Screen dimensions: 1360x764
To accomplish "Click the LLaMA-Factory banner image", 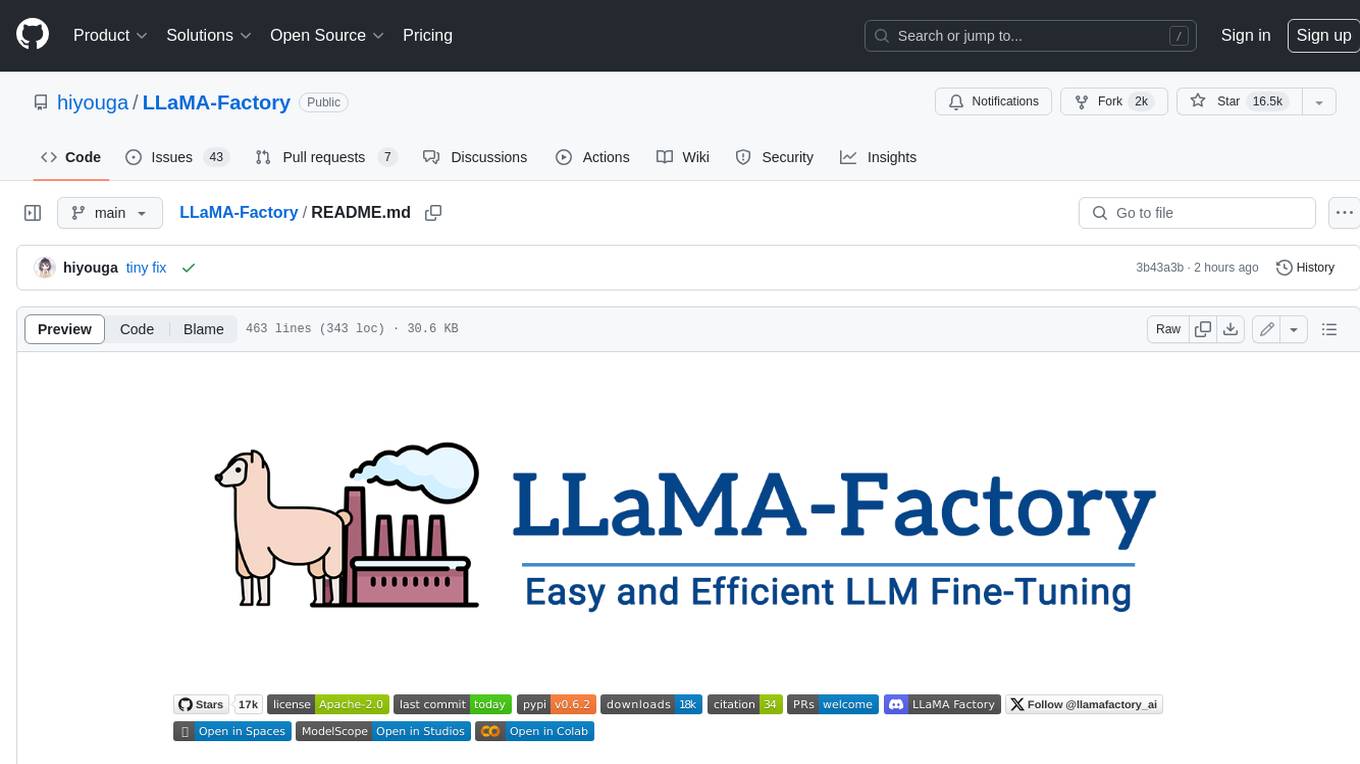I will (x=686, y=528).
